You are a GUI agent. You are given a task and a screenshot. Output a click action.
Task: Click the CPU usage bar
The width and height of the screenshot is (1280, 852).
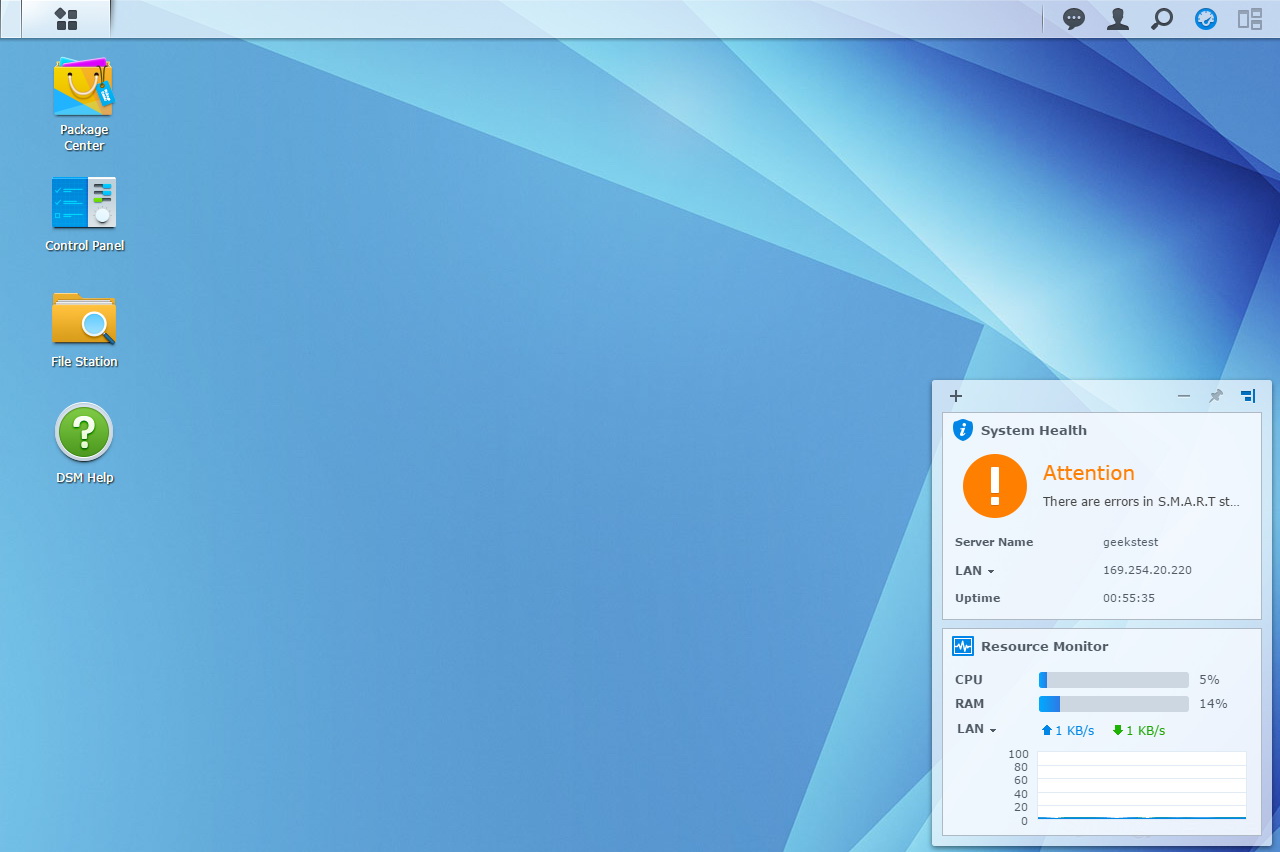tap(1113, 680)
